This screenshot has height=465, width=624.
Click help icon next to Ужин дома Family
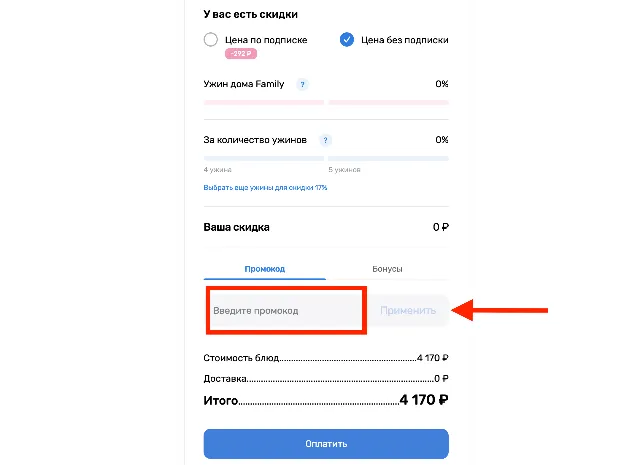pyautogui.click(x=302, y=84)
